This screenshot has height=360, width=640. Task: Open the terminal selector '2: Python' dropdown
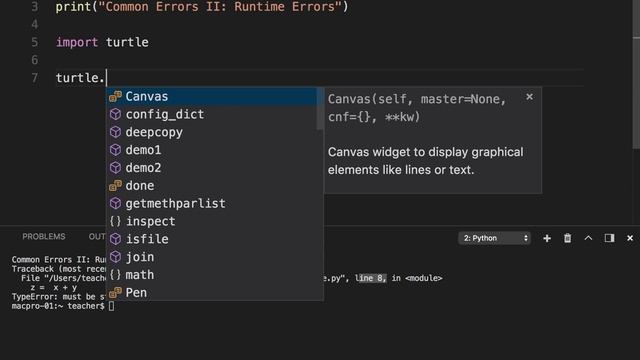click(495, 238)
